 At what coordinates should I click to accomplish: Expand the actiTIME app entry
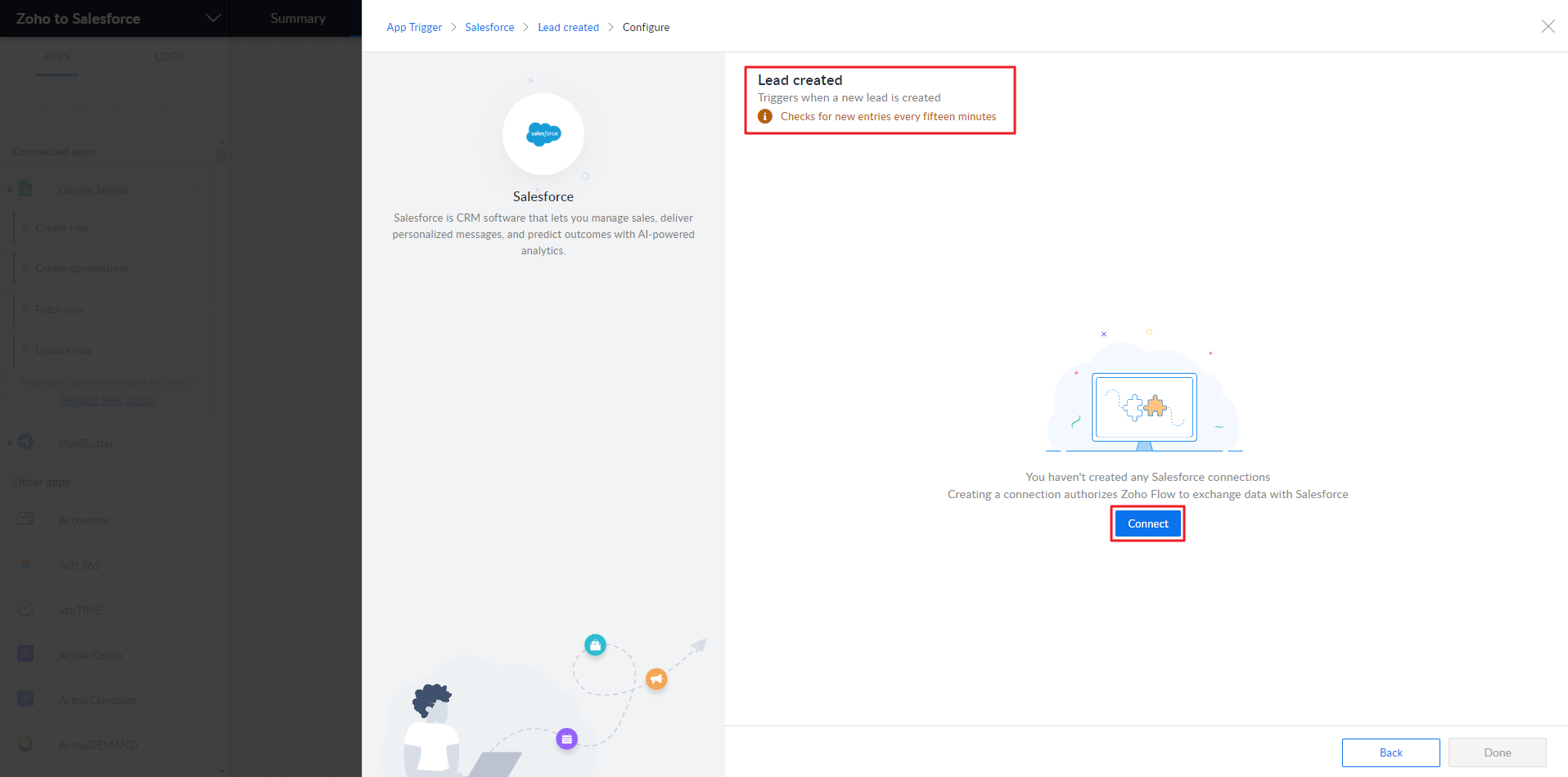[x=196, y=610]
